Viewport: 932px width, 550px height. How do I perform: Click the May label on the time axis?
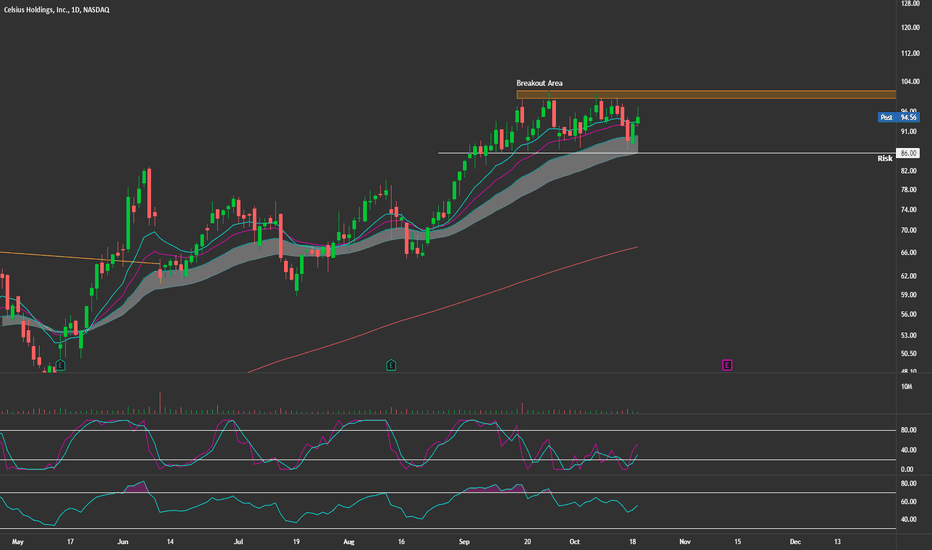(x=17, y=542)
